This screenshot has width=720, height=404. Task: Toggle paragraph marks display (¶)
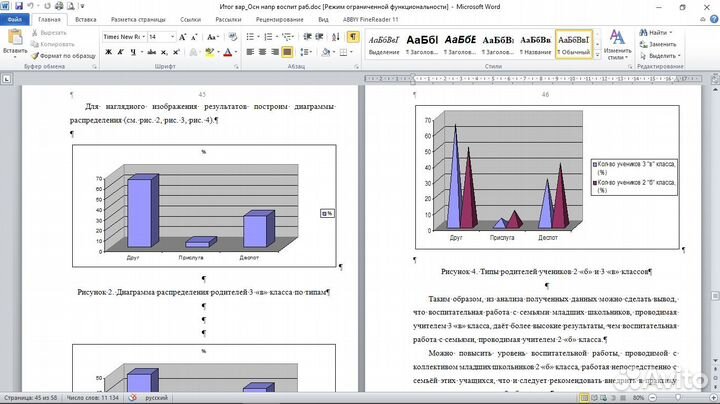pyautogui.click(x=352, y=36)
